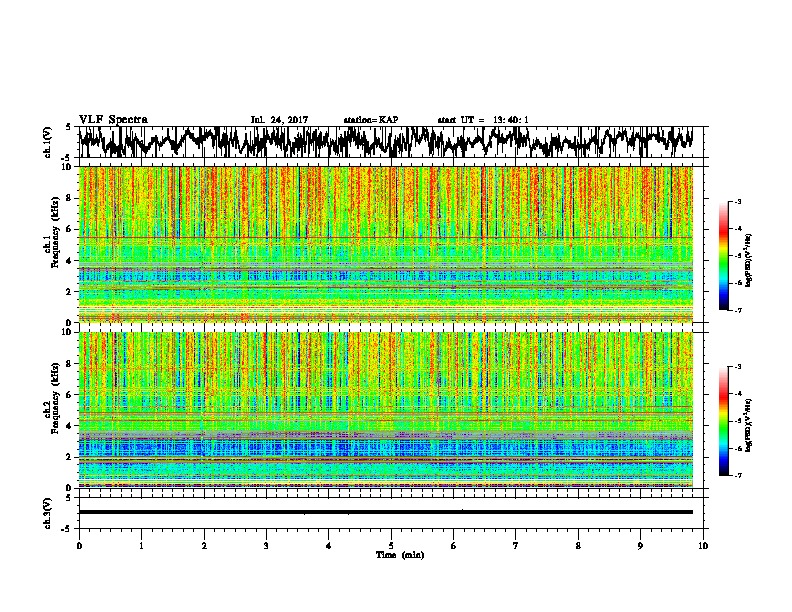Click the "2" tick on ch.1 frequency axis

pos(69,292)
